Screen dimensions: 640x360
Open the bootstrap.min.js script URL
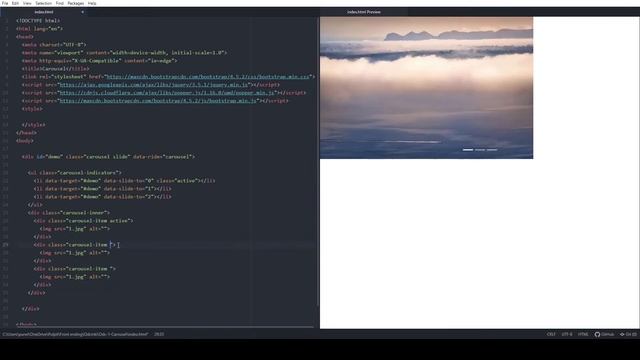coord(158,100)
